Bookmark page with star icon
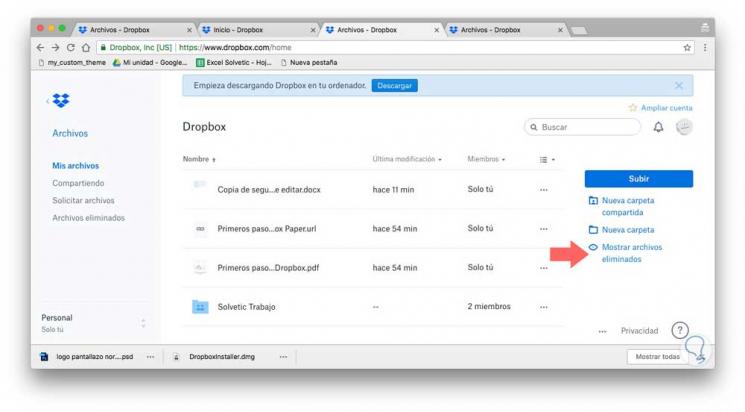The width and height of the screenshot is (745, 412). (687, 48)
